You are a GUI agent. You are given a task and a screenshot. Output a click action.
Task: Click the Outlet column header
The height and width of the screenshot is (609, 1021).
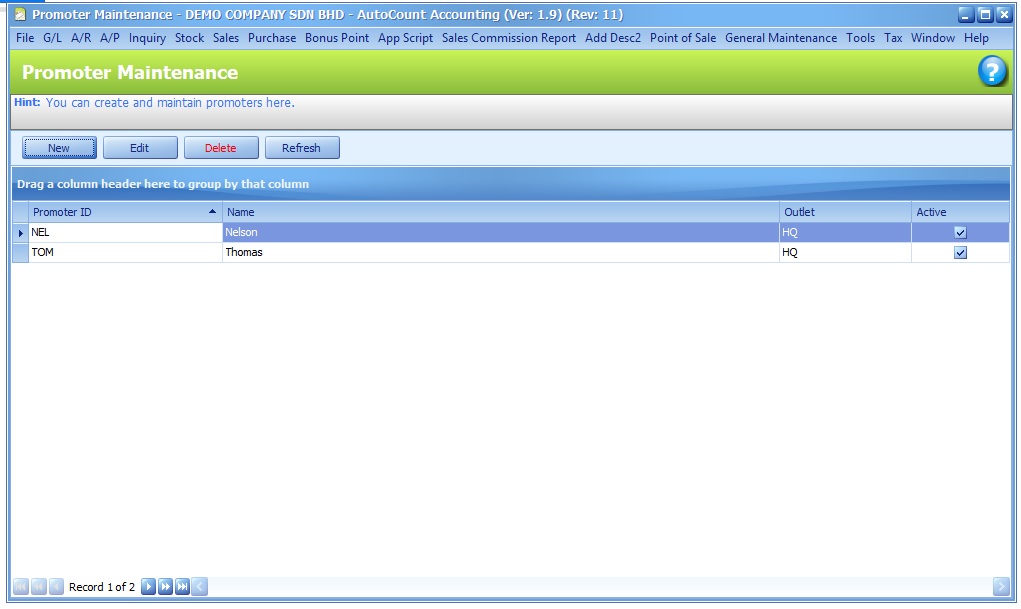(844, 212)
